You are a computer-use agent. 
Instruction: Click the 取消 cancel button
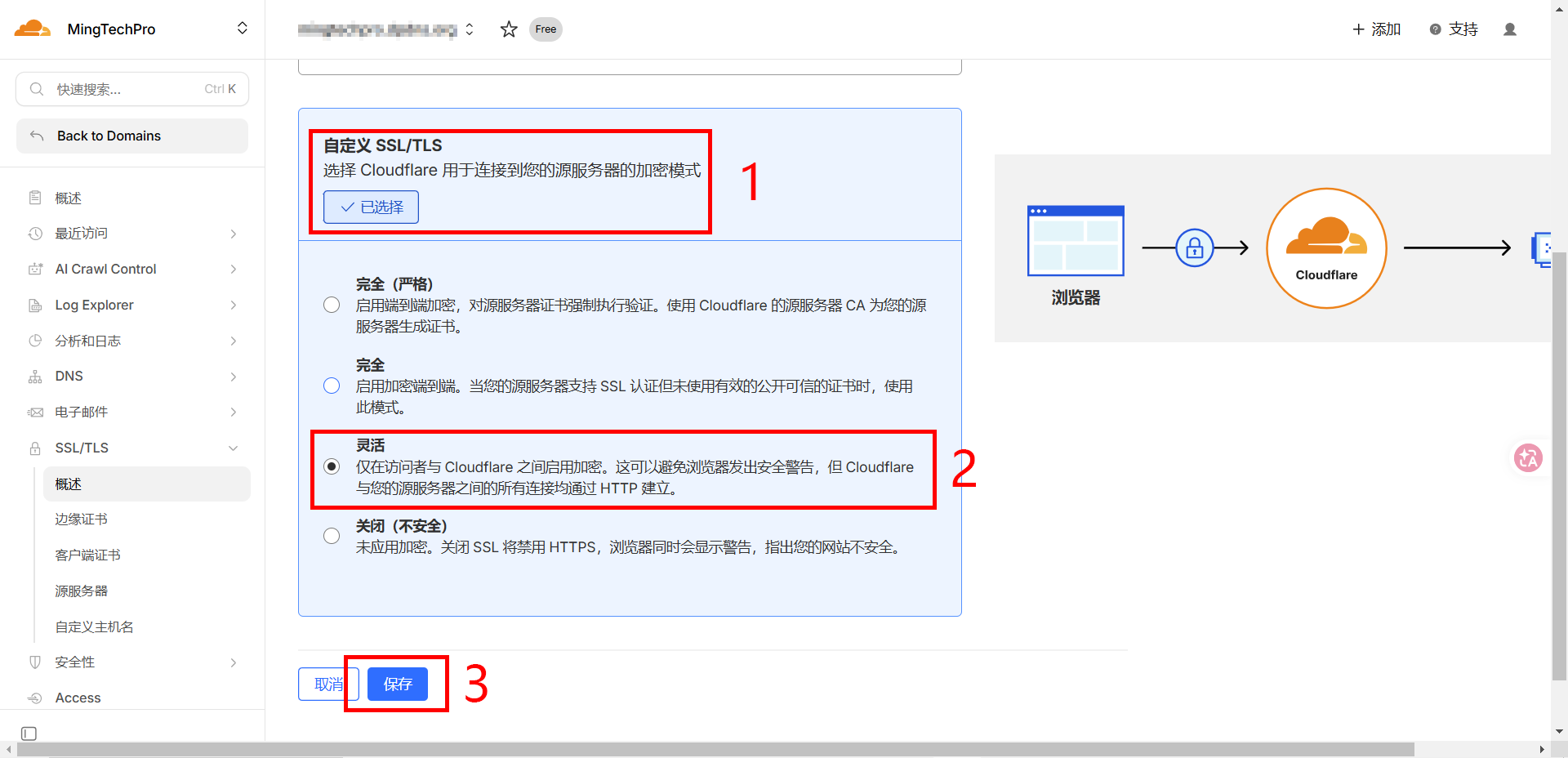tap(329, 684)
